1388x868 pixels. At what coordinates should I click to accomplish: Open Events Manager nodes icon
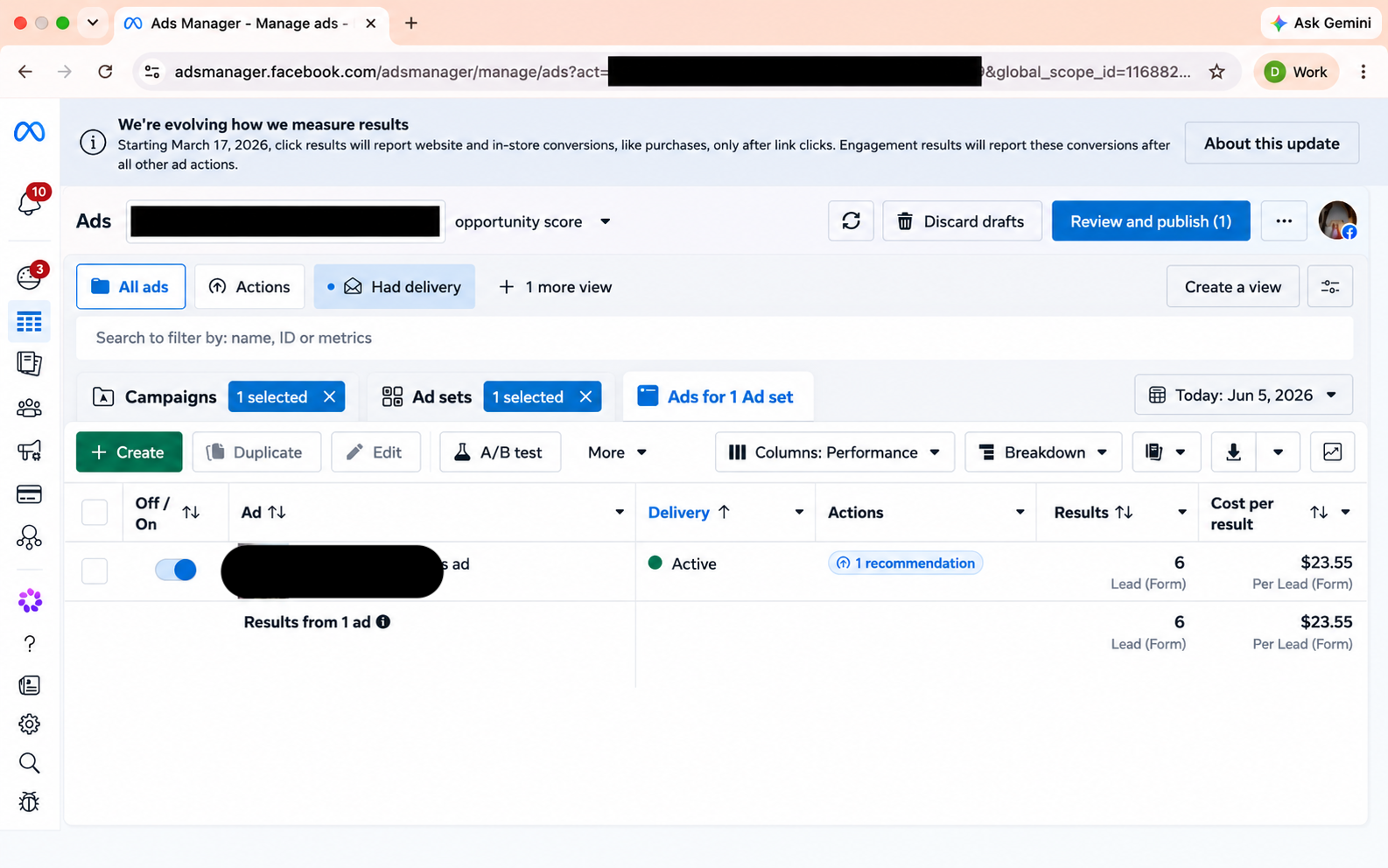point(29,537)
